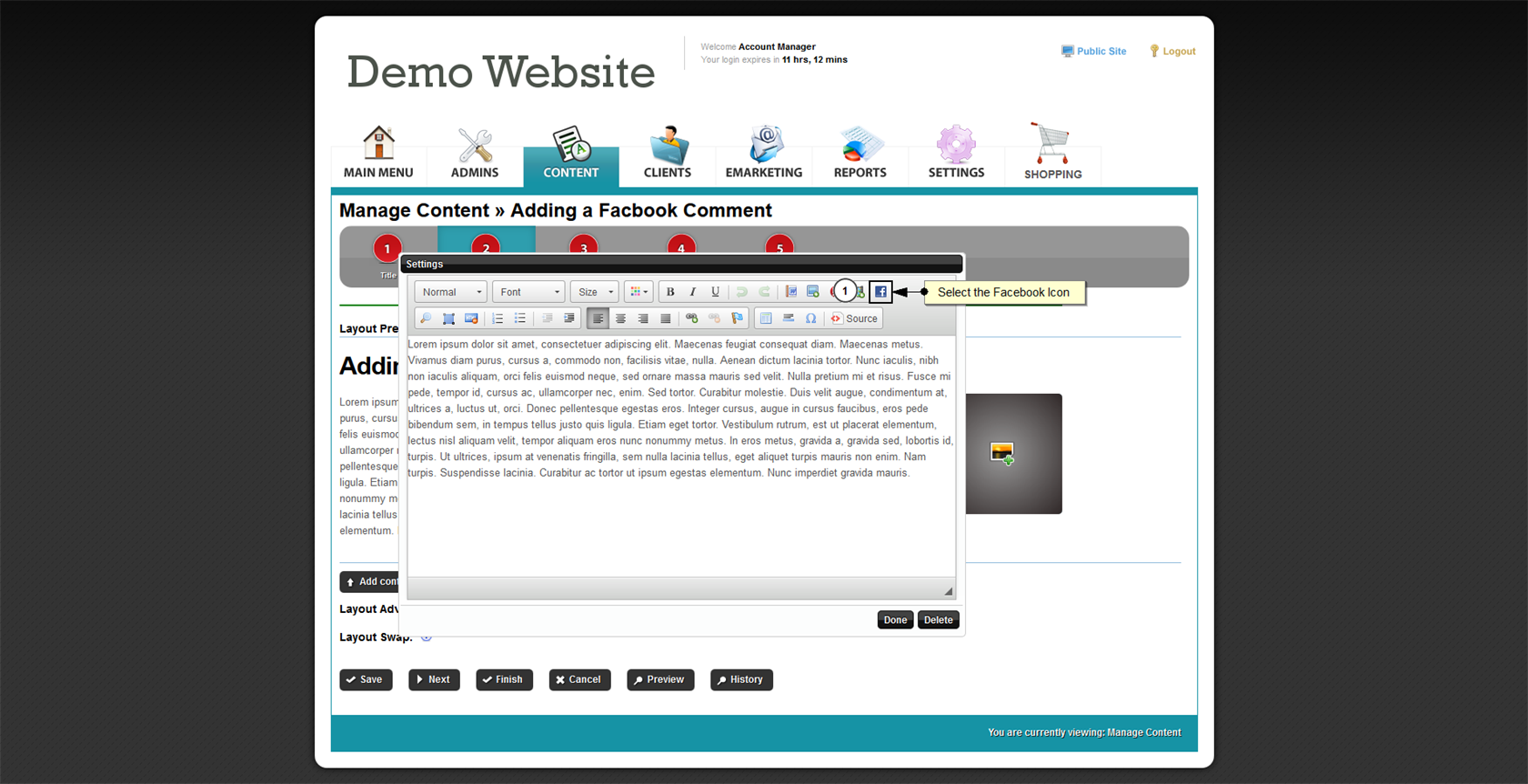Insert special character with Omega icon

[810, 318]
